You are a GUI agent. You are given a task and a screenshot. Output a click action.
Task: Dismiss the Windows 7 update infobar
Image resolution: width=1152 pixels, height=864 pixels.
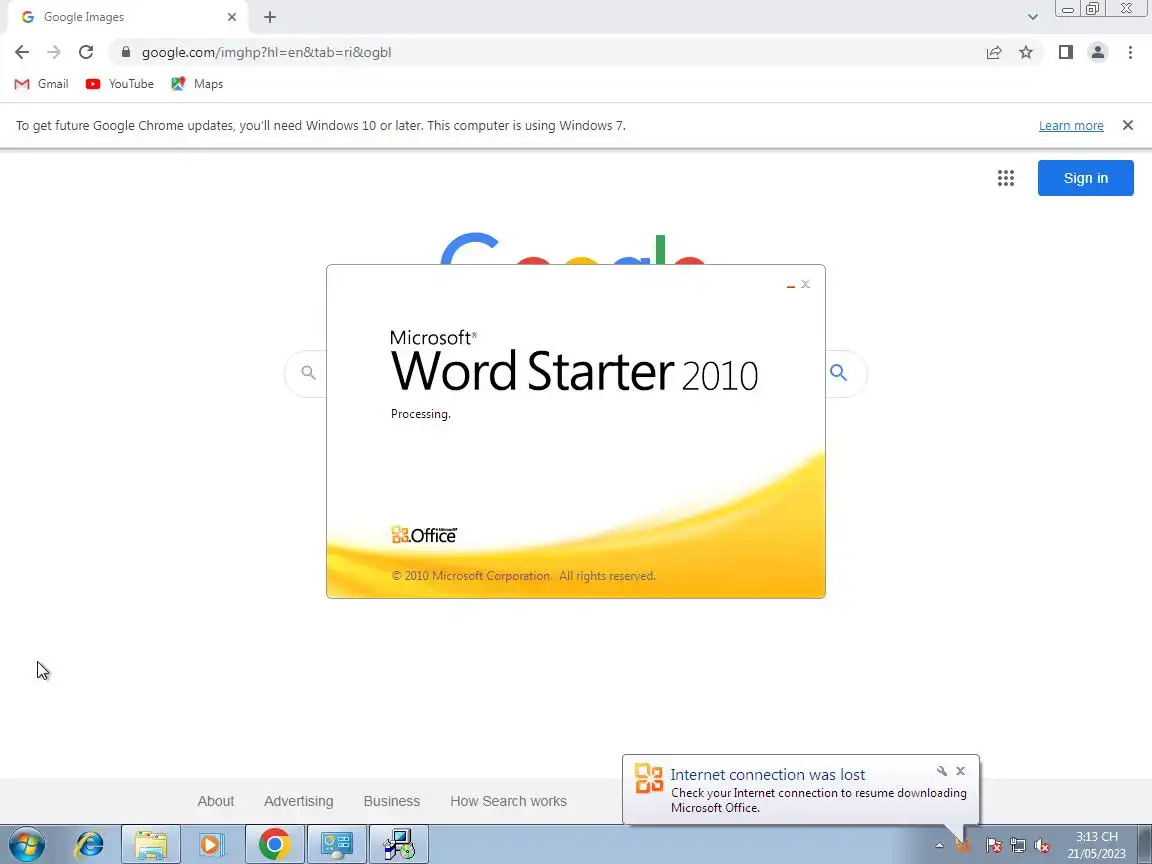click(x=1128, y=126)
